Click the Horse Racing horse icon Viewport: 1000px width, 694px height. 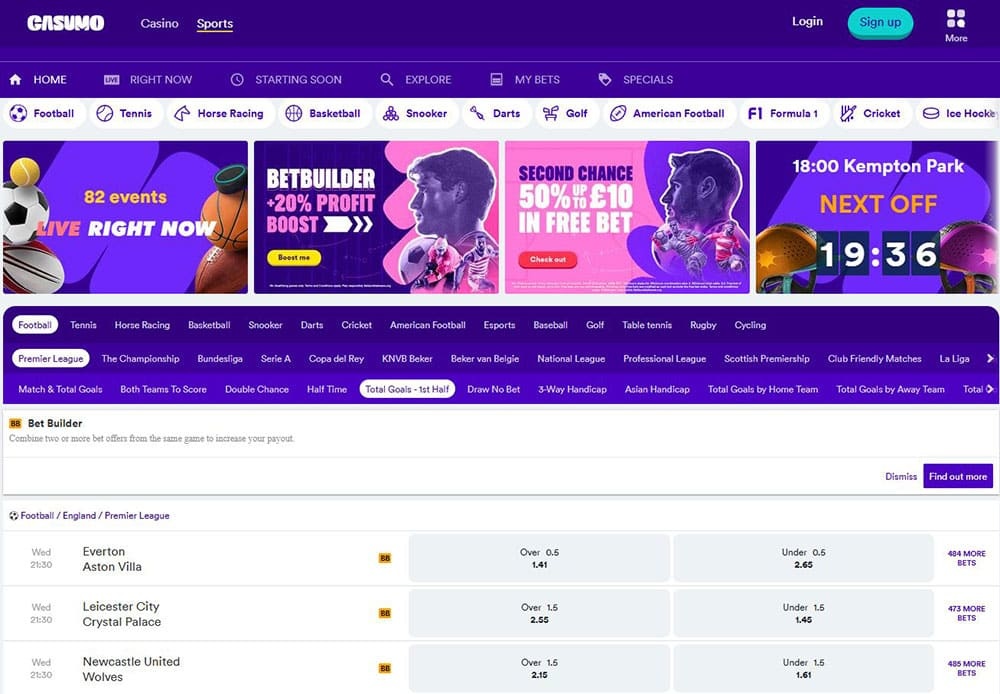[x=182, y=114]
